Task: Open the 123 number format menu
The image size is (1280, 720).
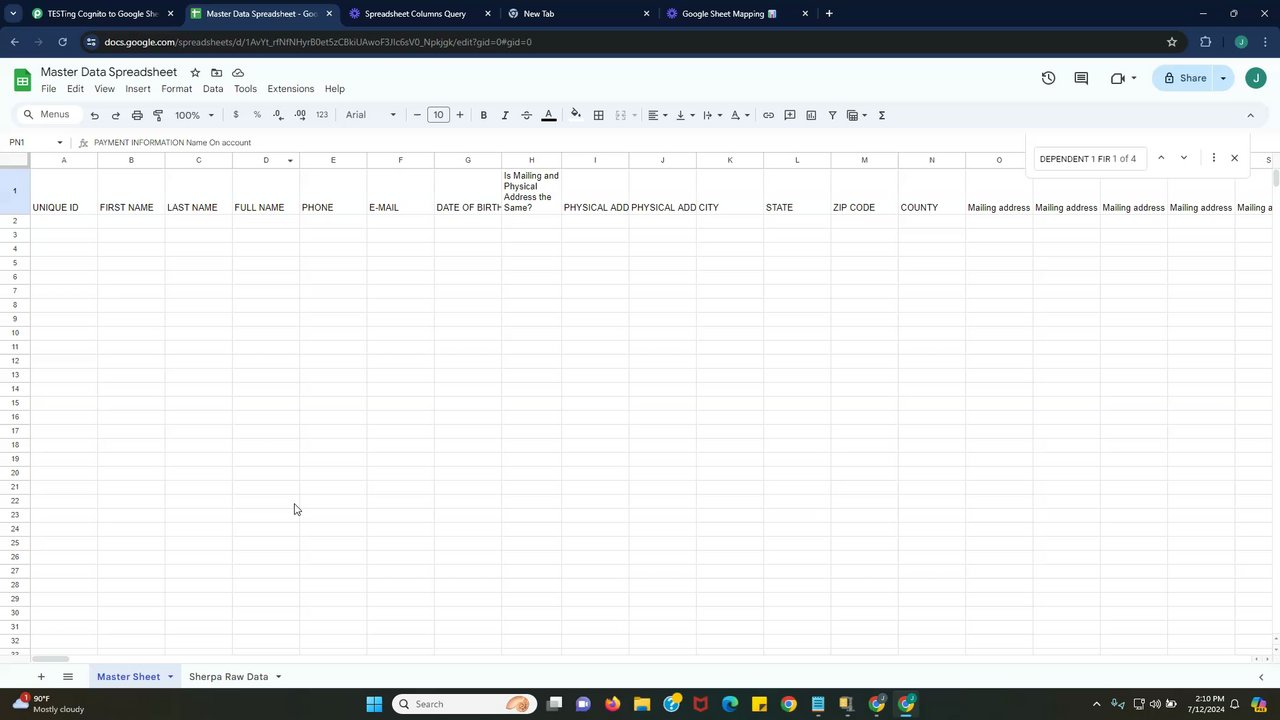Action: coord(322,115)
